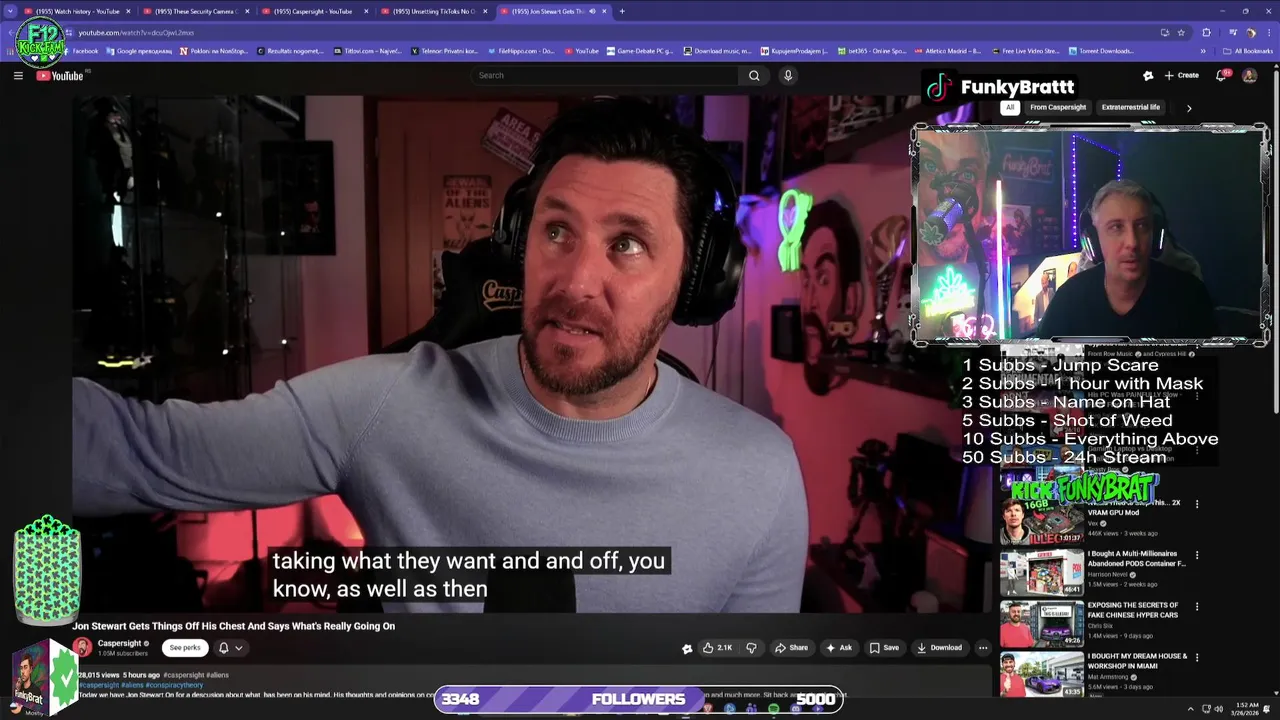Select the From Caspersight chip
This screenshot has height=720, width=1280.
1058,107
